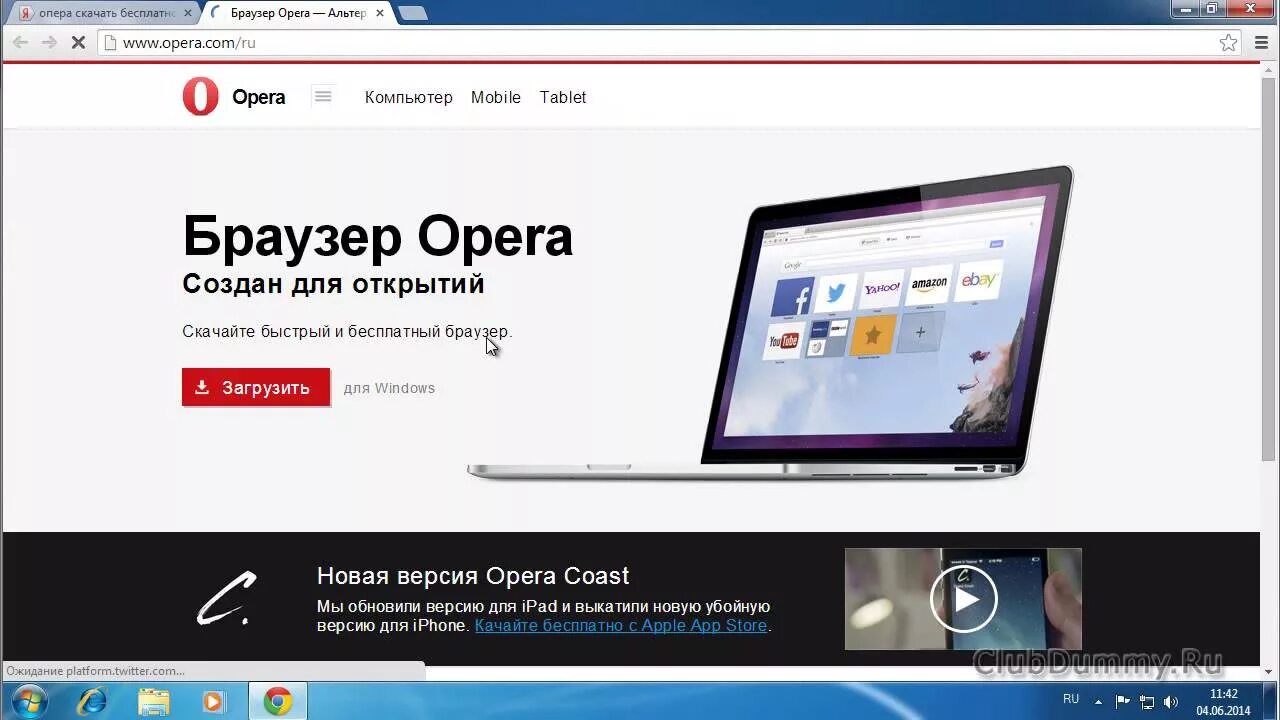The width and height of the screenshot is (1280, 720).
Task: Open the hamburger menu beside Opera logo
Action: (322, 96)
